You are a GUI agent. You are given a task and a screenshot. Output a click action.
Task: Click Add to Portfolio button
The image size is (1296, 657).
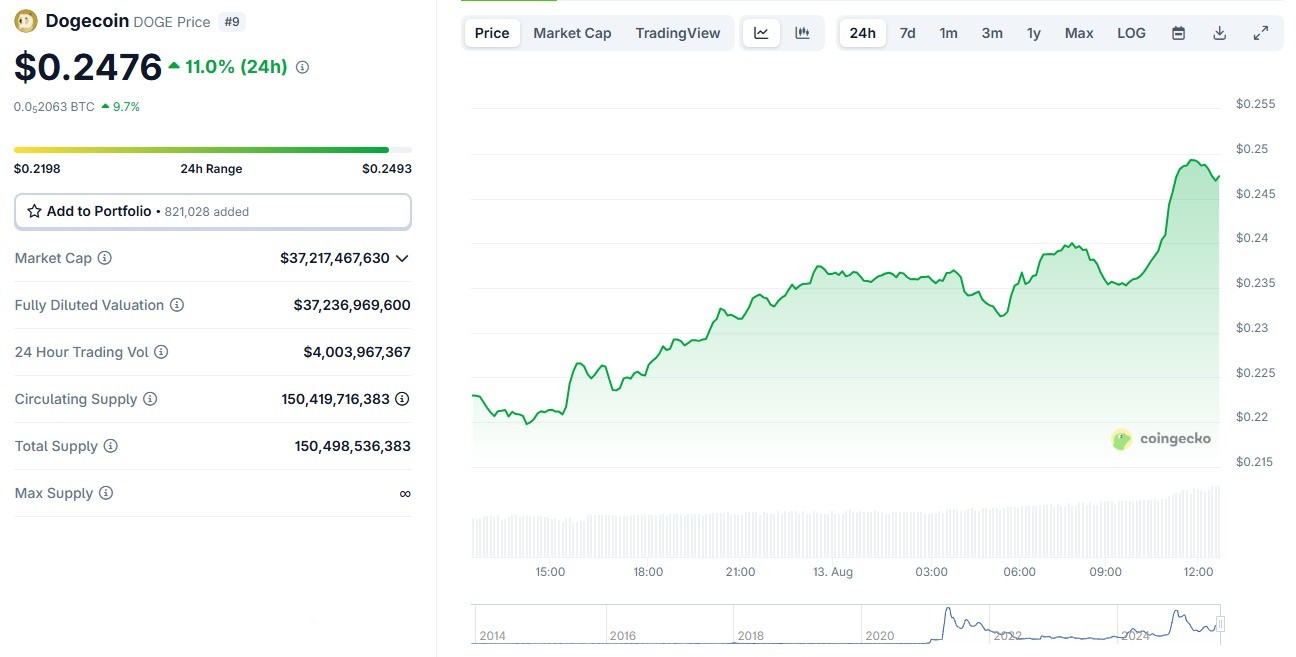click(x=212, y=211)
